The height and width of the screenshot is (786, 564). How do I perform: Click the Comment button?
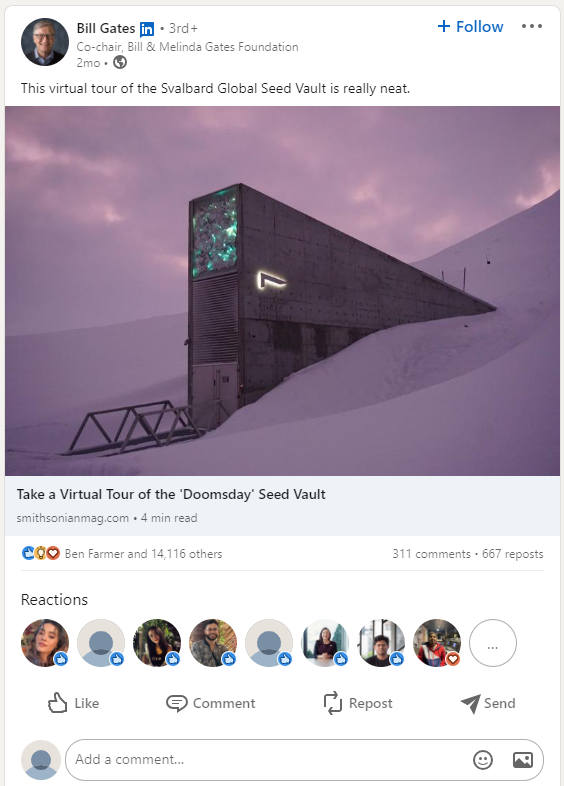211,703
